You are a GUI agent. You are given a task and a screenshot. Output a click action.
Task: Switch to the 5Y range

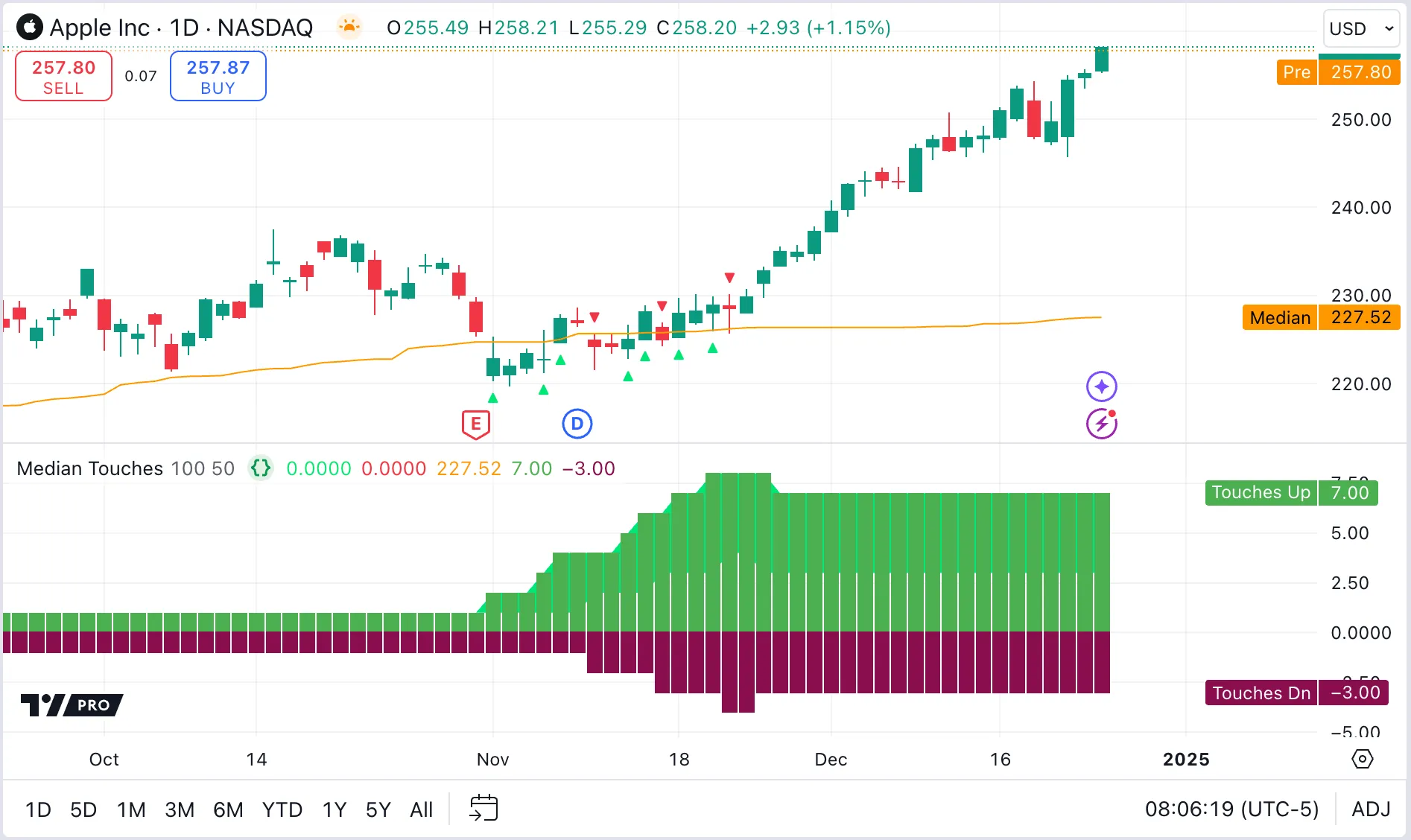click(x=378, y=809)
